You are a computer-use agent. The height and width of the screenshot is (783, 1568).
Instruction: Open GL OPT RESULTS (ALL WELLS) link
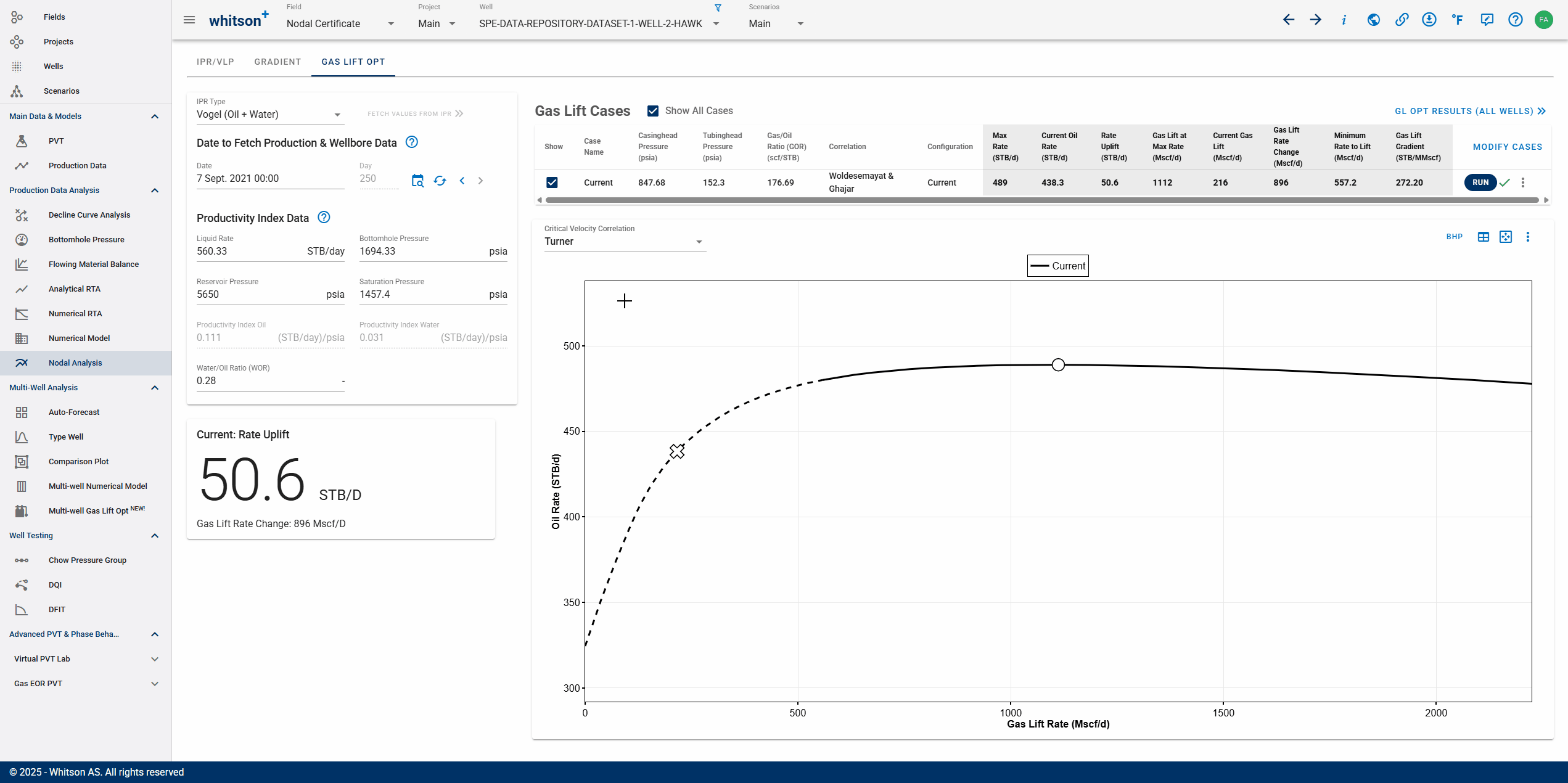(1471, 111)
